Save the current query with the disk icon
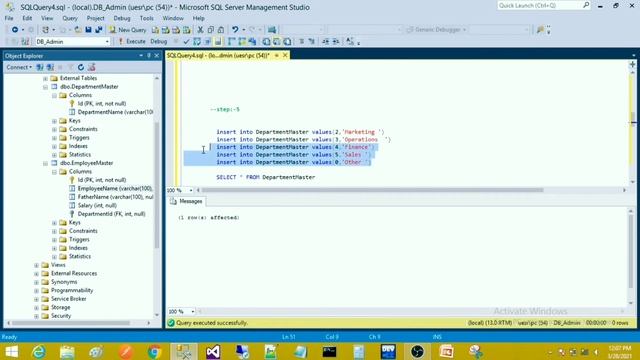640x360 pixels. [88, 30]
